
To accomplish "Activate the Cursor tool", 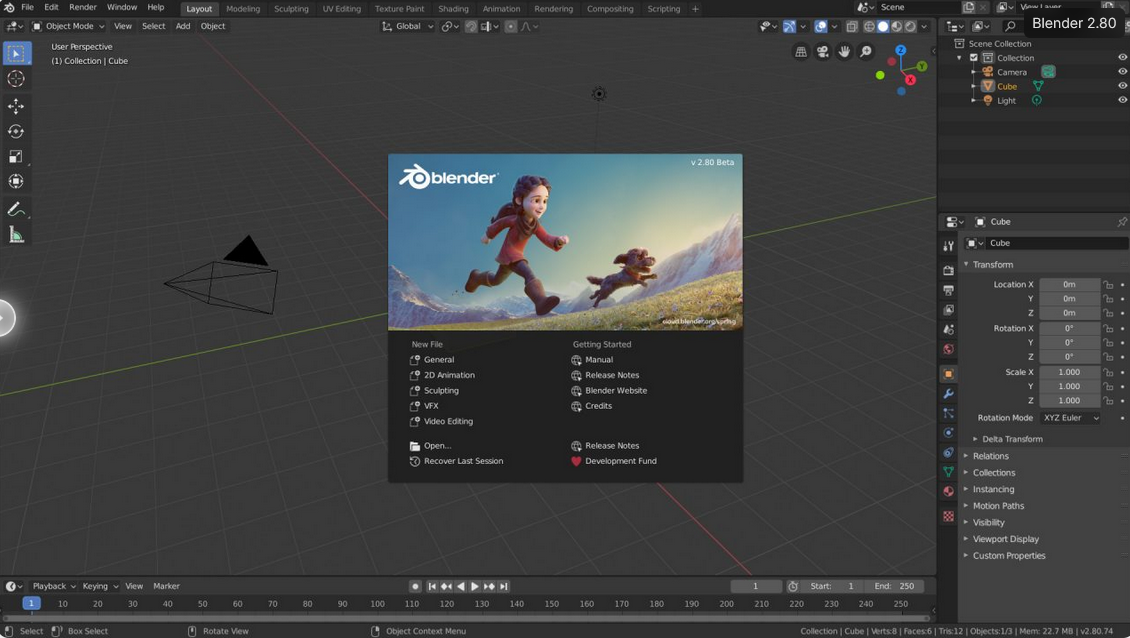I will coord(16,79).
